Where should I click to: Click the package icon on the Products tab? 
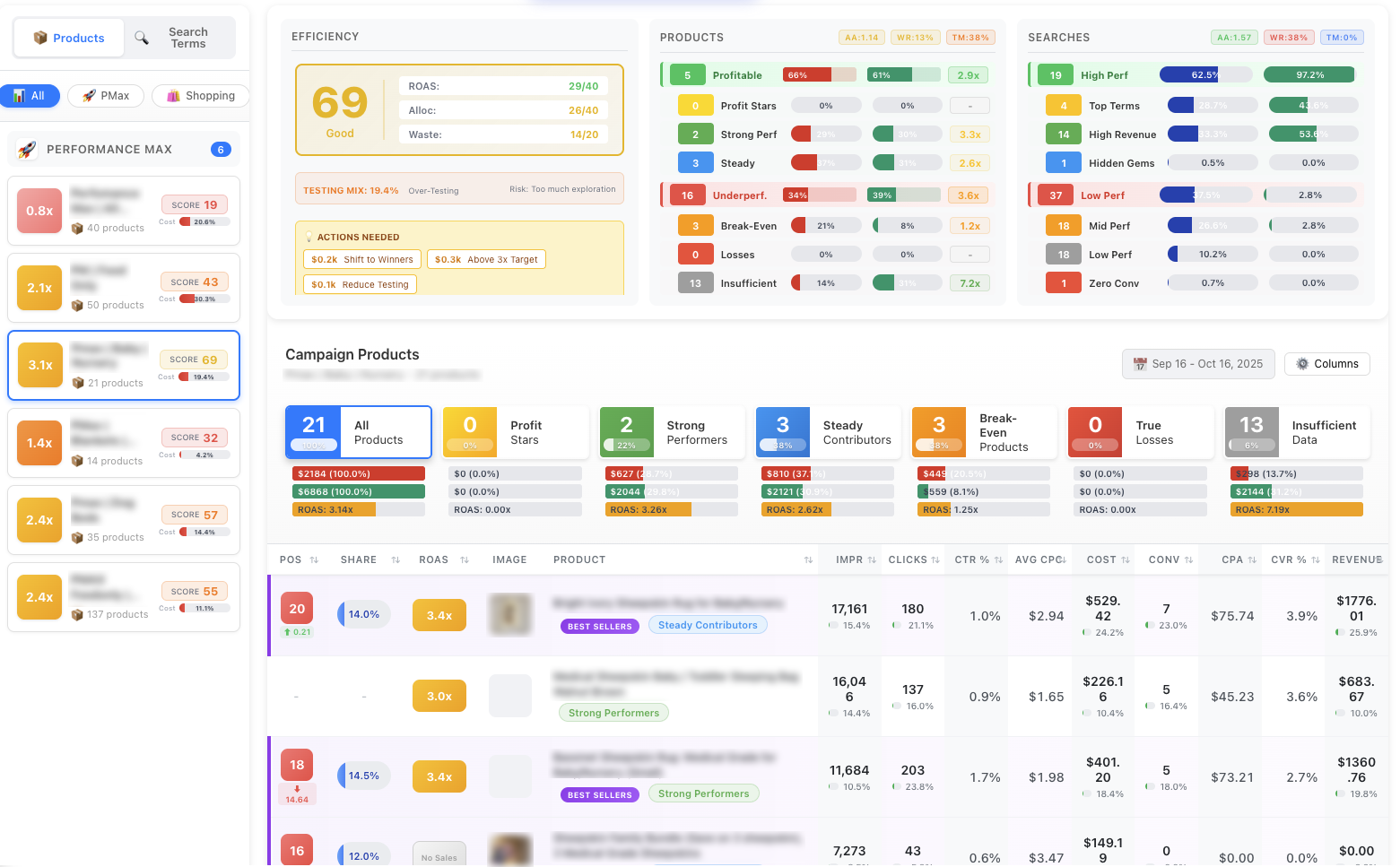(x=40, y=38)
